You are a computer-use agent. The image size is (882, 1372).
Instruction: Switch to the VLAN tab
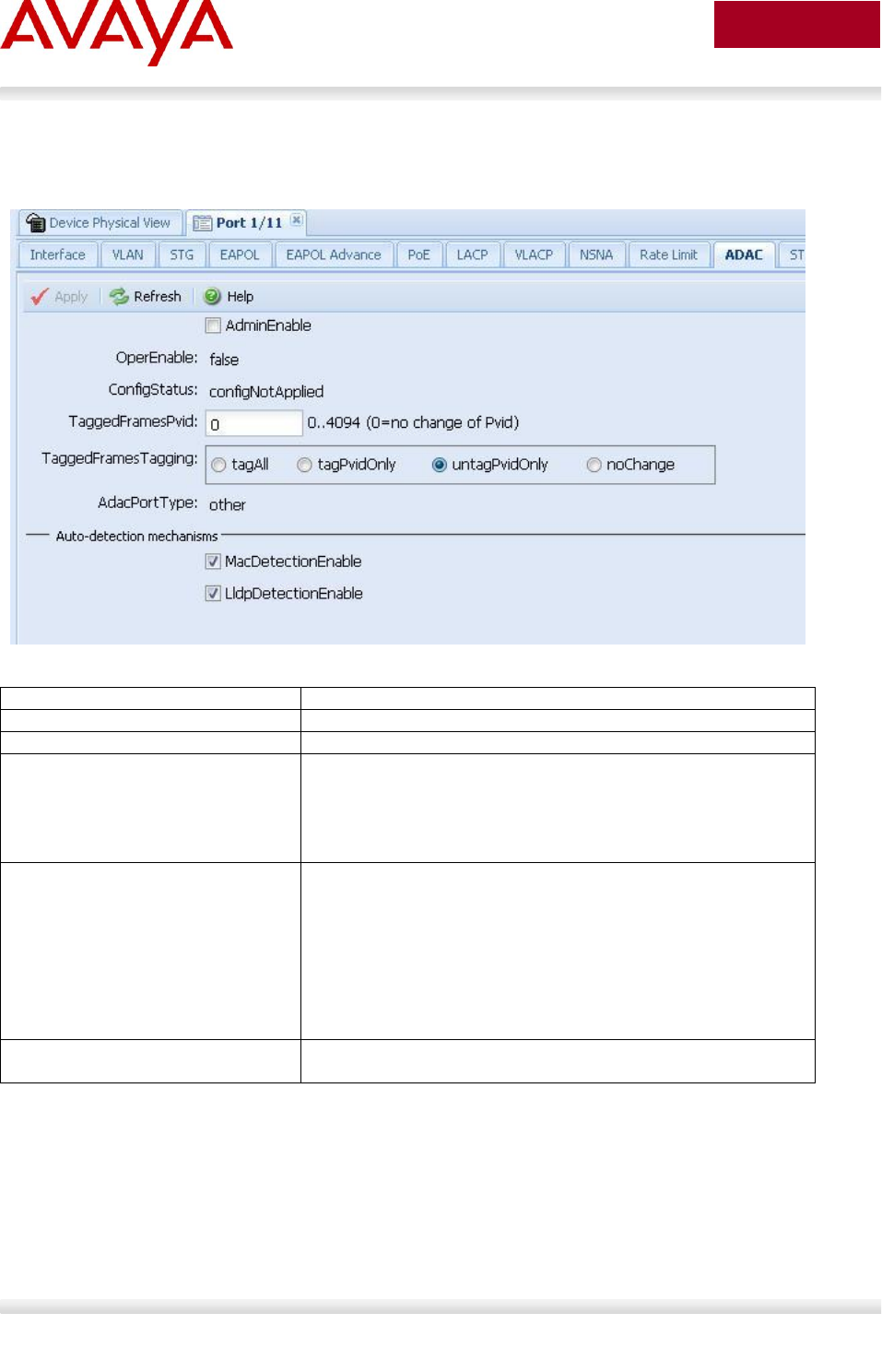coord(127,254)
